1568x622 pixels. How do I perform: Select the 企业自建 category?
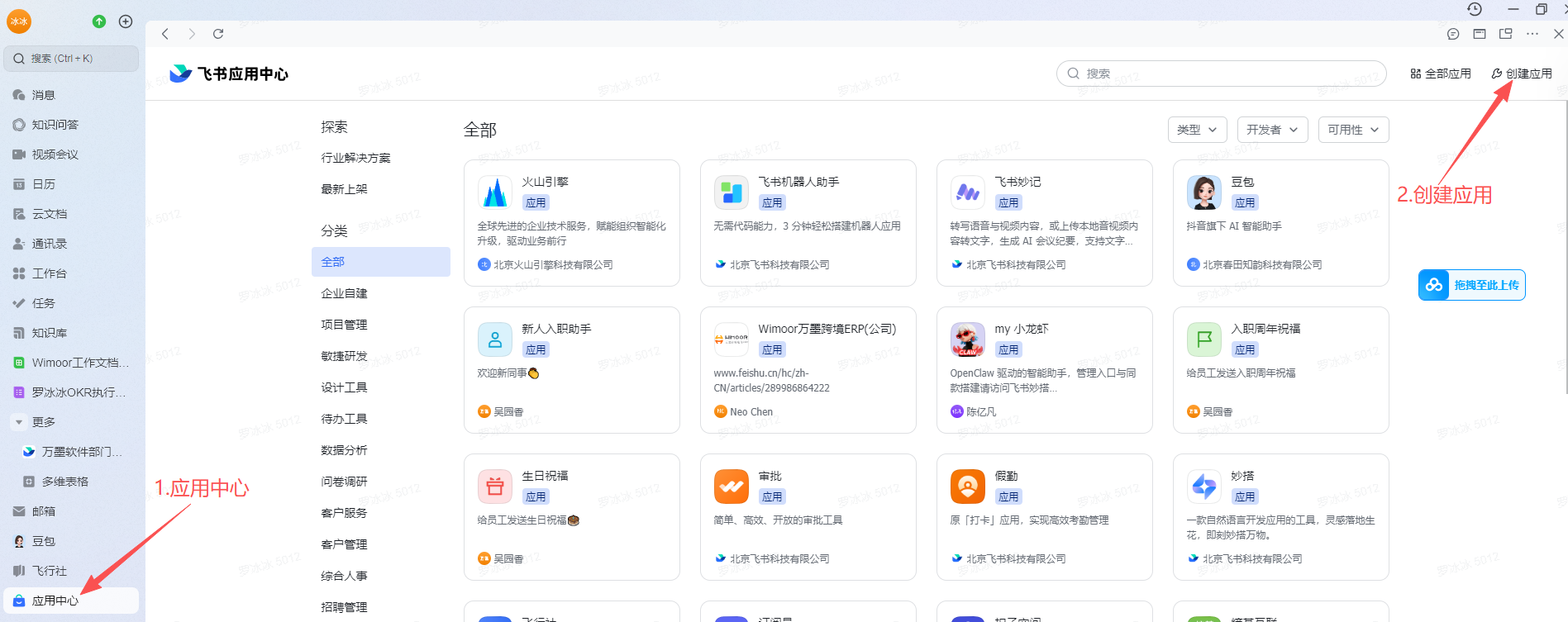[344, 293]
